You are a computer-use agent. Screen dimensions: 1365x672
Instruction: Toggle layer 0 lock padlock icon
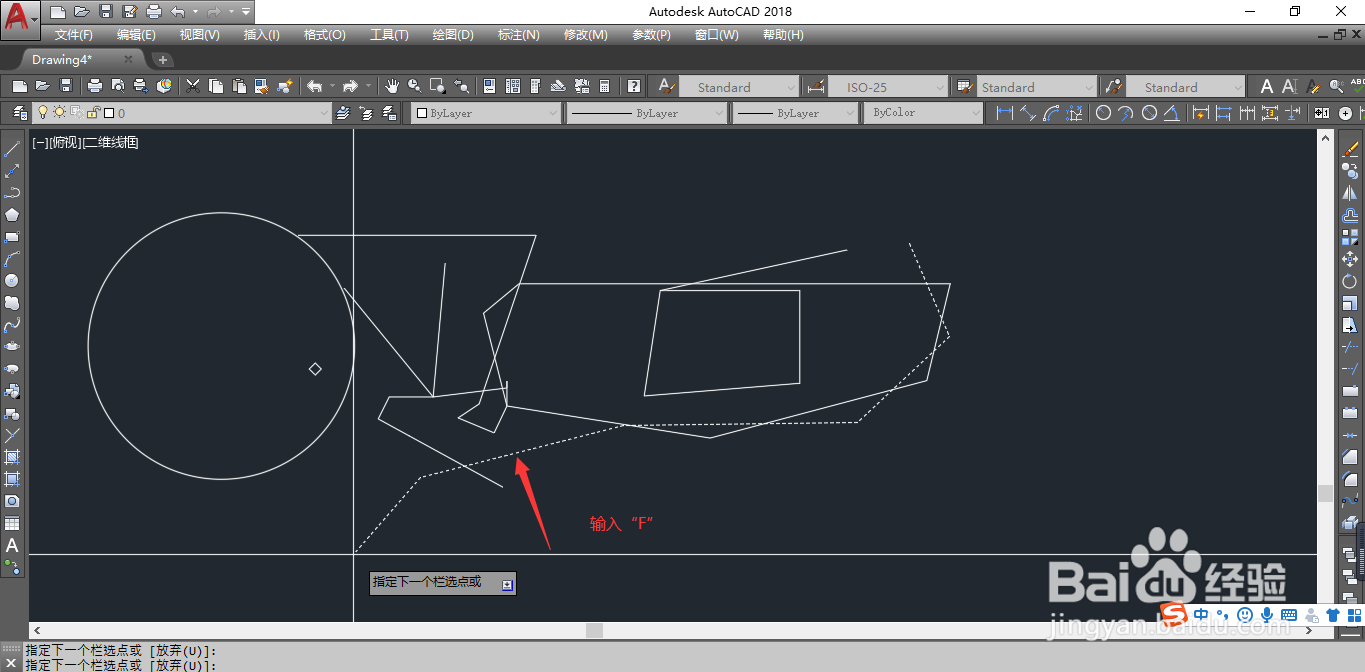(x=93, y=113)
